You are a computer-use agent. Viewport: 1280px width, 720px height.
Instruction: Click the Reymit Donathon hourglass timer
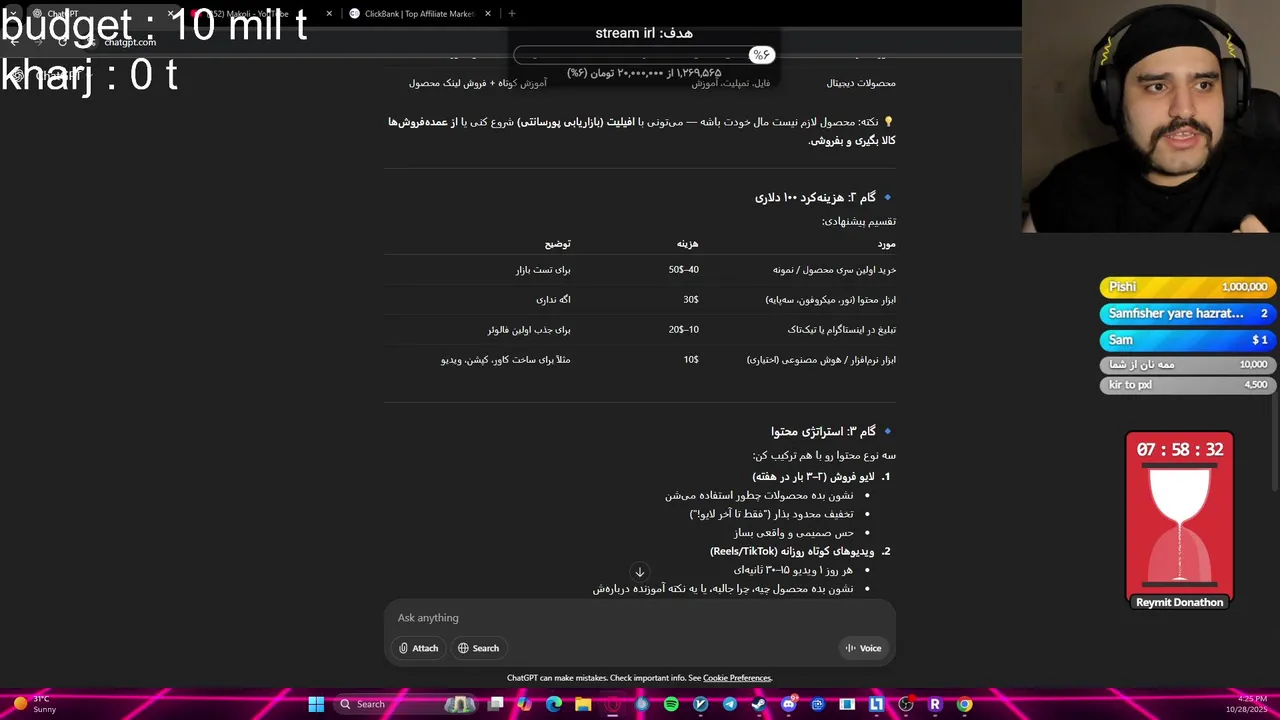coord(1179,520)
